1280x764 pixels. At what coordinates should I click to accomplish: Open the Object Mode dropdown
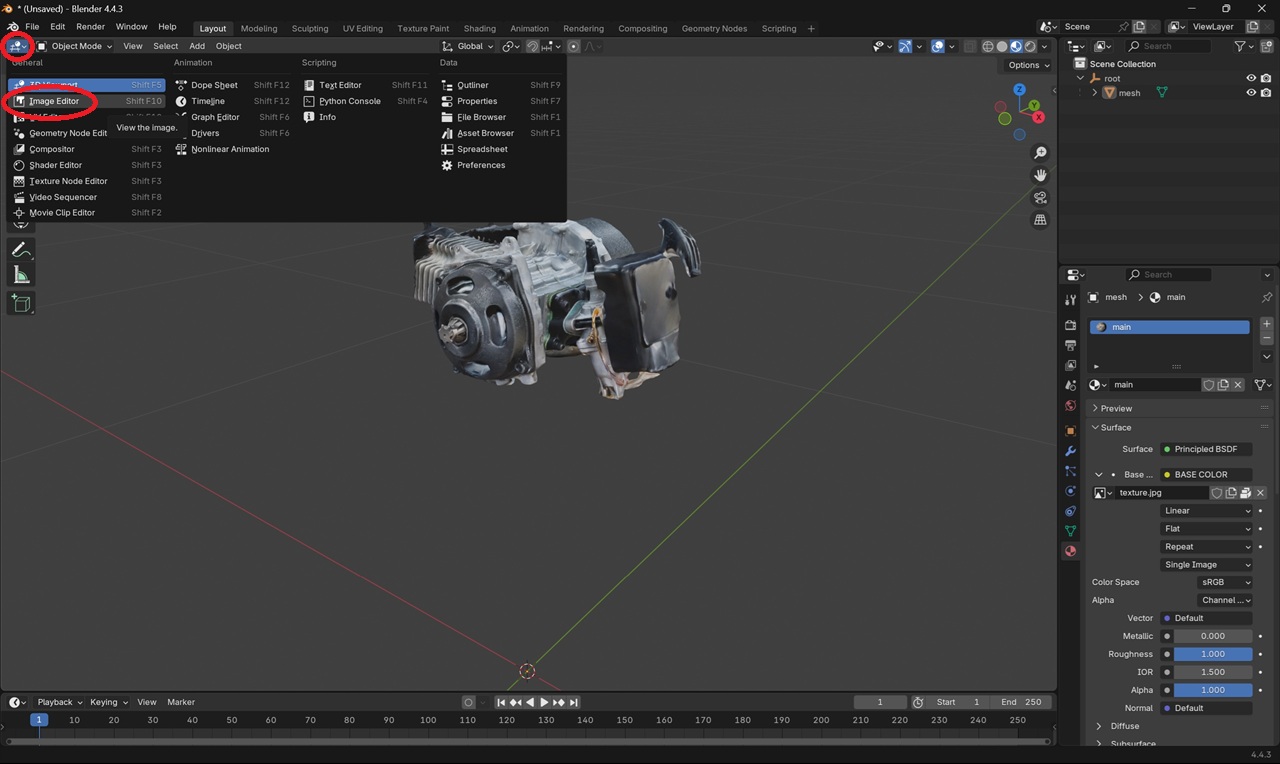click(x=76, y=46)
